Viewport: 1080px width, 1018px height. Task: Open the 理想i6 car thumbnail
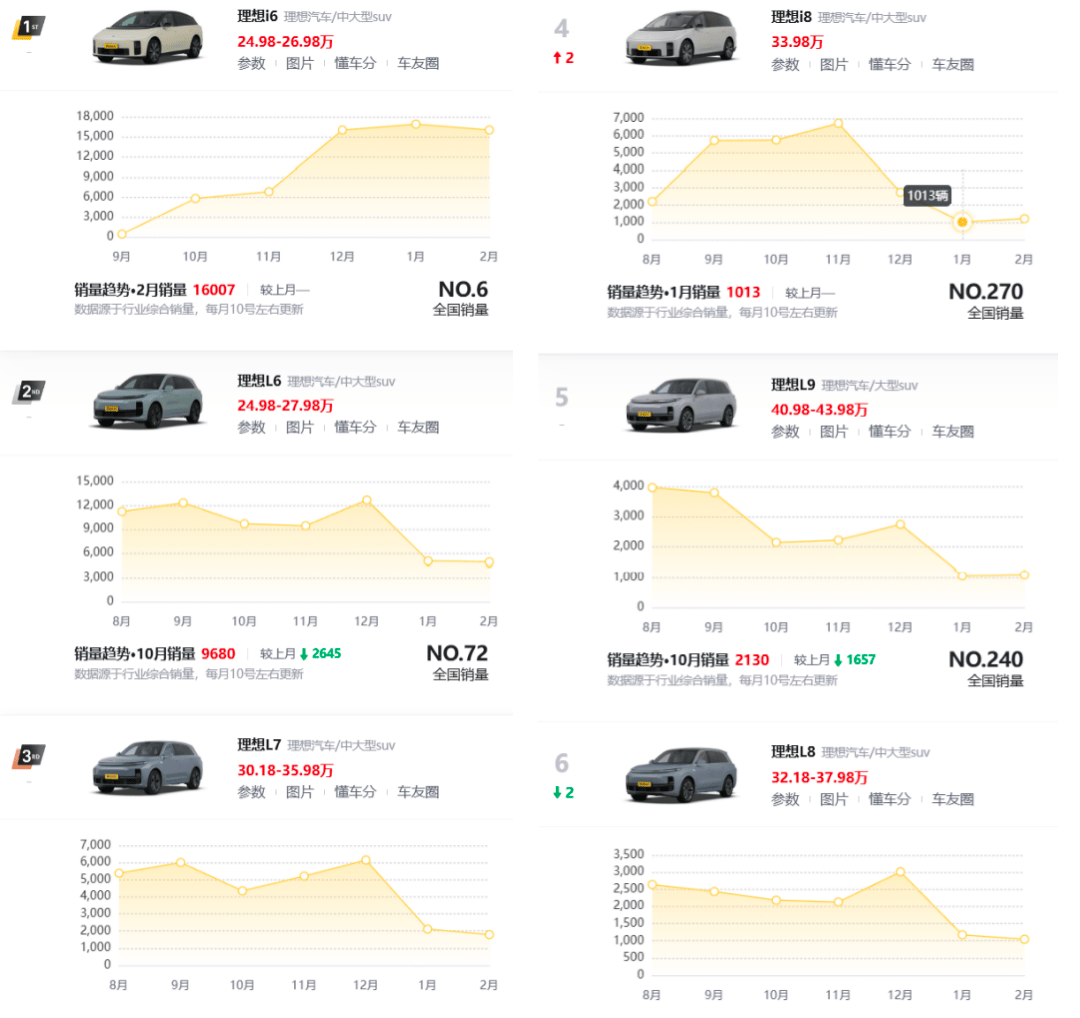(x=147, y=37)
